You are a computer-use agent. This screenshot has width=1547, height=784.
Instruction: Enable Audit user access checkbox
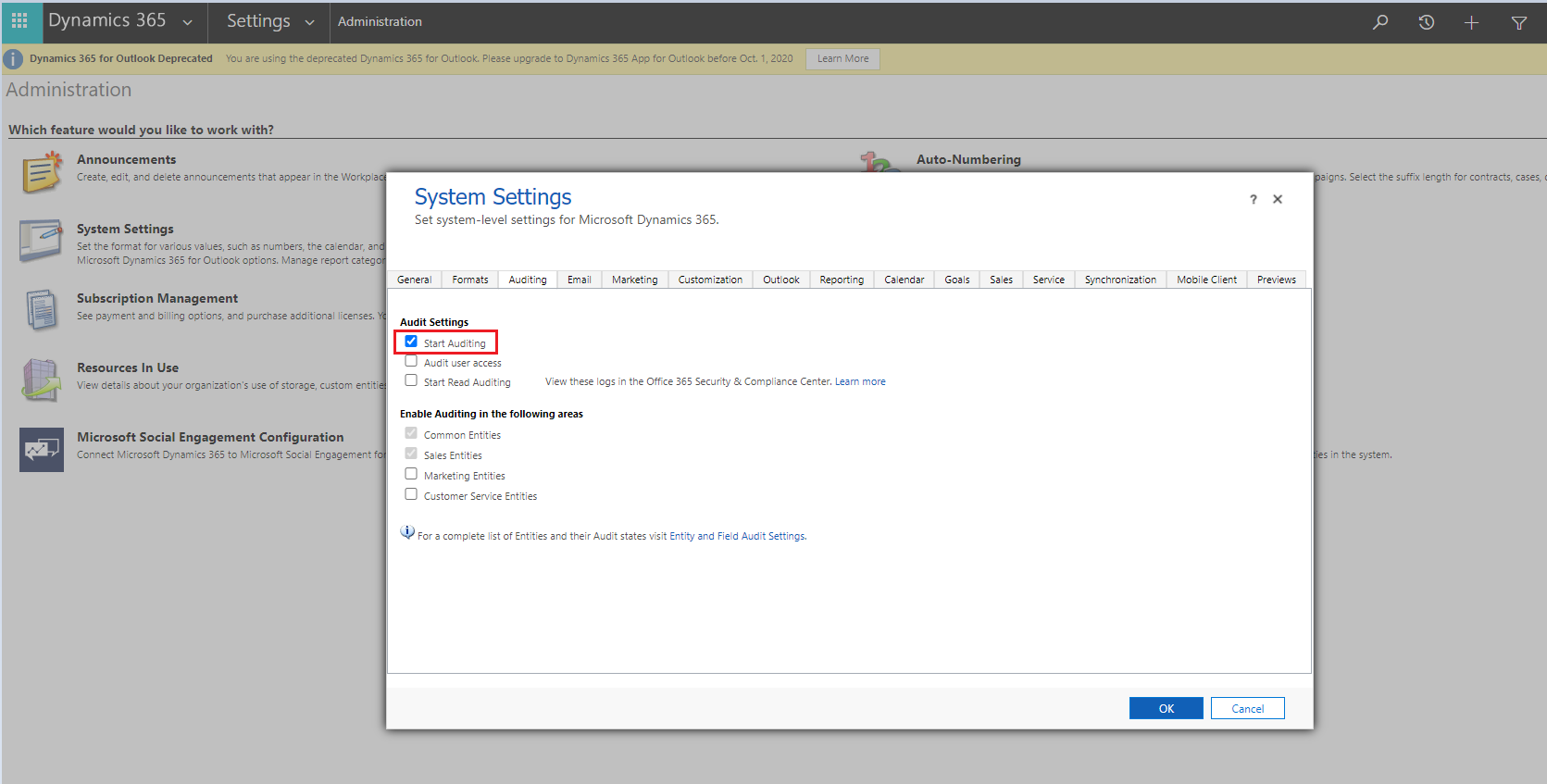coord(411,361)
